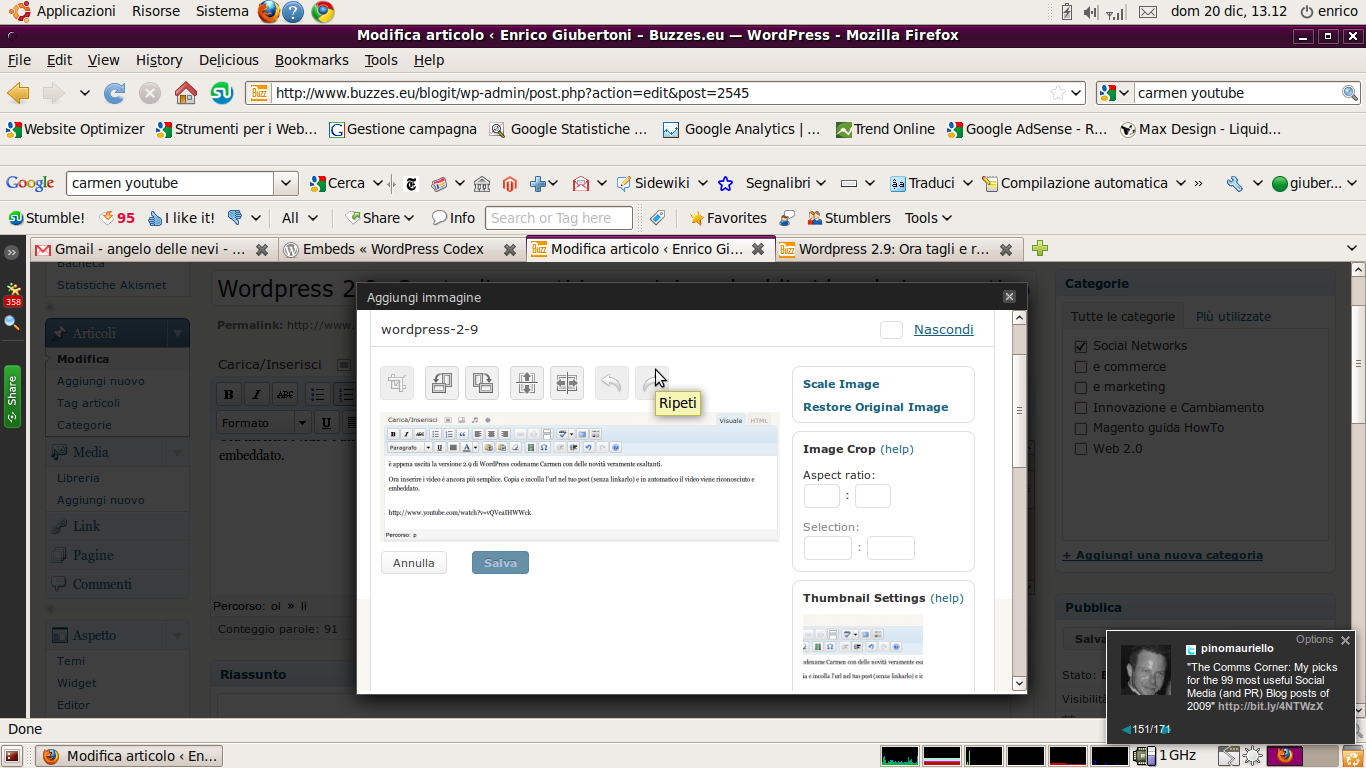Tick the Web 2.0 category checkbox
This screenshot has width=1366, height=768.
pyautogui.click(x=1080, y=449)
